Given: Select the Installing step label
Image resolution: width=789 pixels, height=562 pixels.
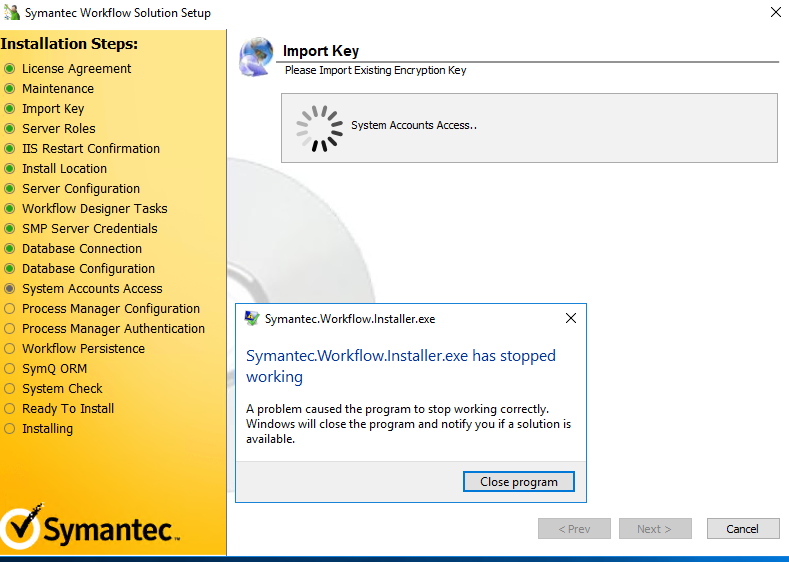Looking at the screenshot, I should tap(47, 429).
